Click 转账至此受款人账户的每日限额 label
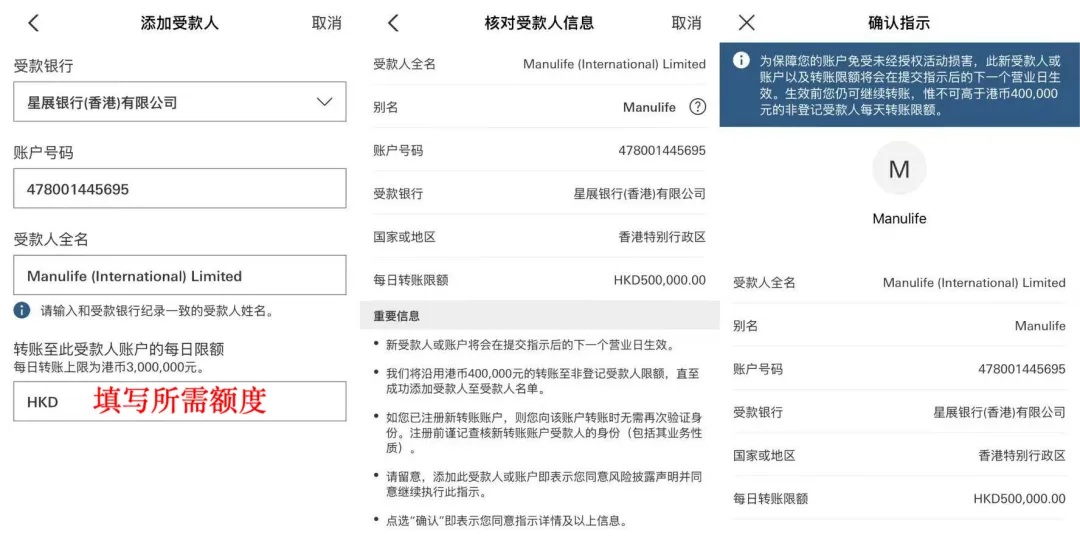The width and height of the screenshot is (1080, 549). [x=118, y=349]
